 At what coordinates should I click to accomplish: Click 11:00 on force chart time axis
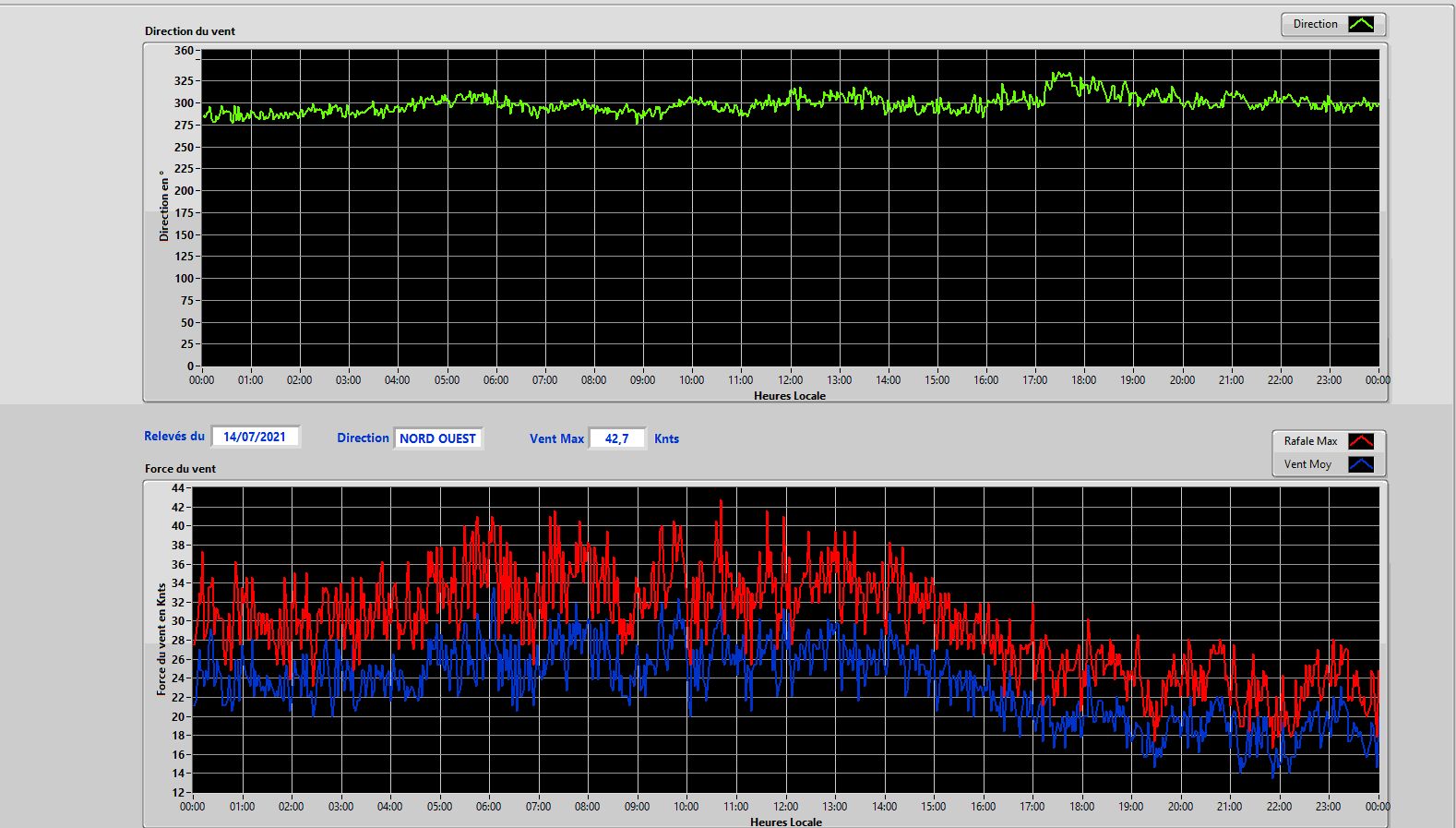pyautogui.click(x=735, y=806)
